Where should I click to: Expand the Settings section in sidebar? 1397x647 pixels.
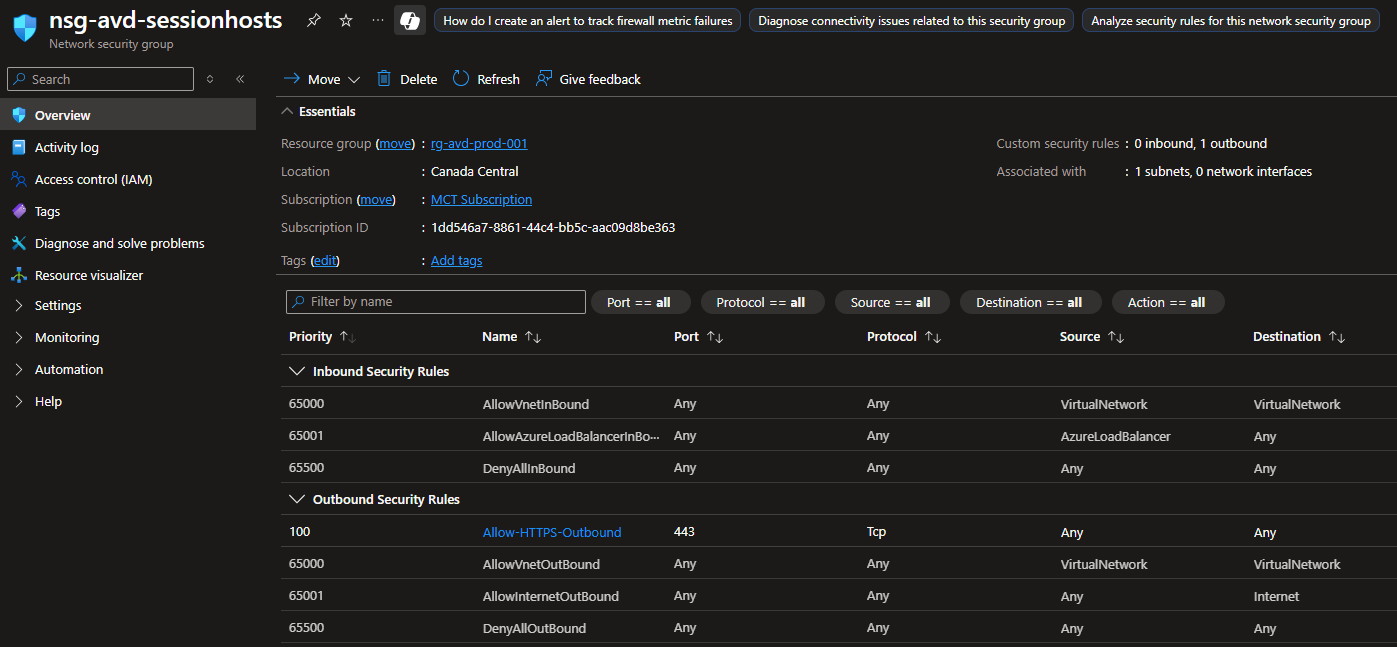pos(58,306)
